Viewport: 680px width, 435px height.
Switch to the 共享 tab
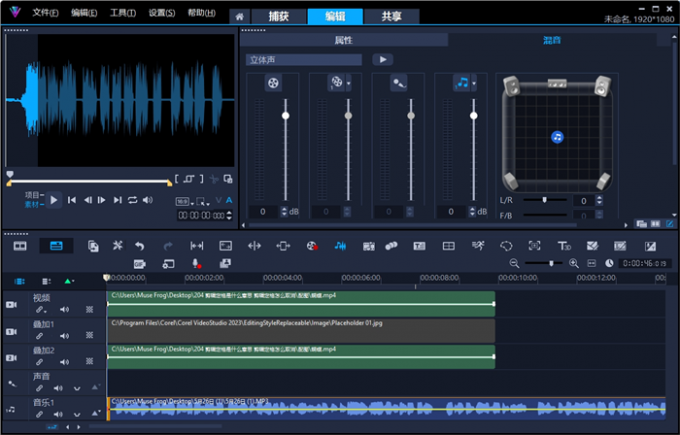point(392,16)
